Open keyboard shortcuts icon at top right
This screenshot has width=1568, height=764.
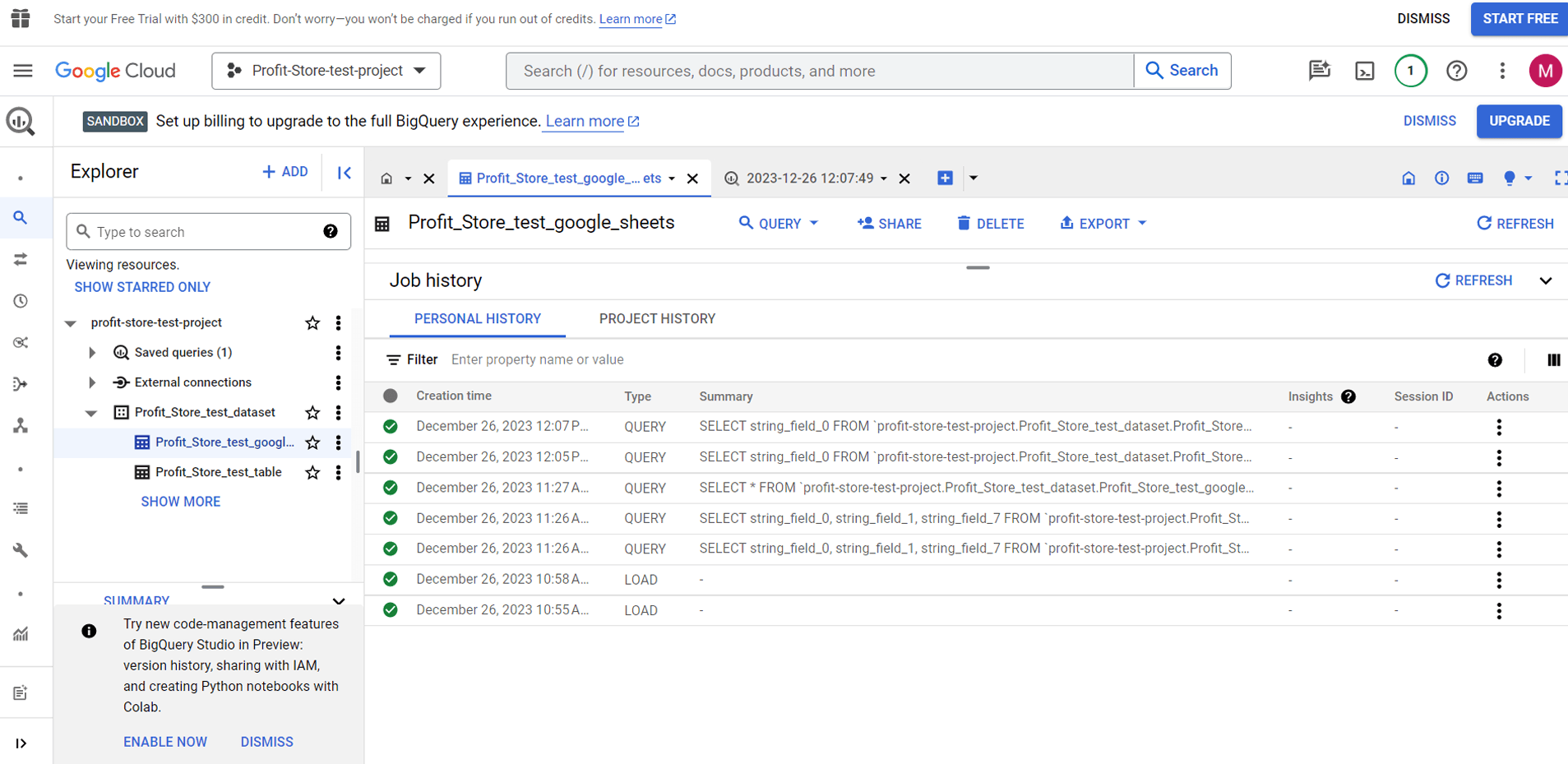(1475, 178)
